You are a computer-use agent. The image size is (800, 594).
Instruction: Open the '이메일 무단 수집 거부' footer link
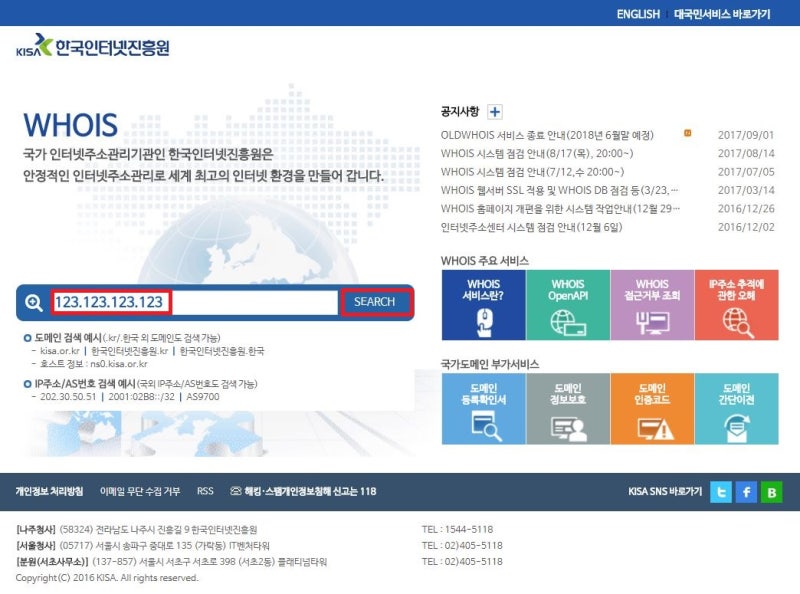[x=140, y=491]
